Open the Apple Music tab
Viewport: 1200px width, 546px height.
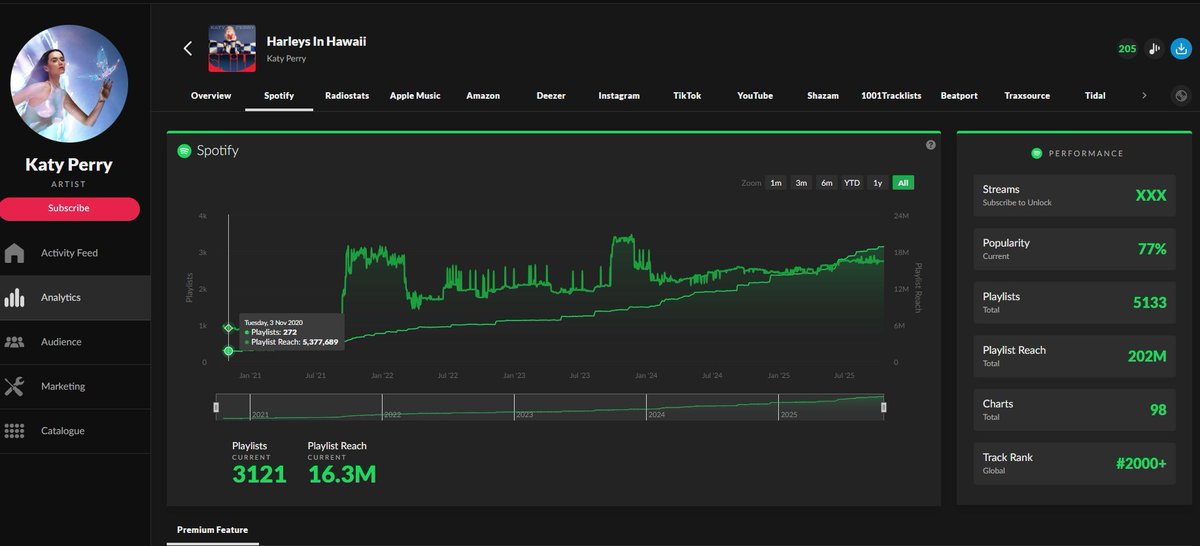415,96
